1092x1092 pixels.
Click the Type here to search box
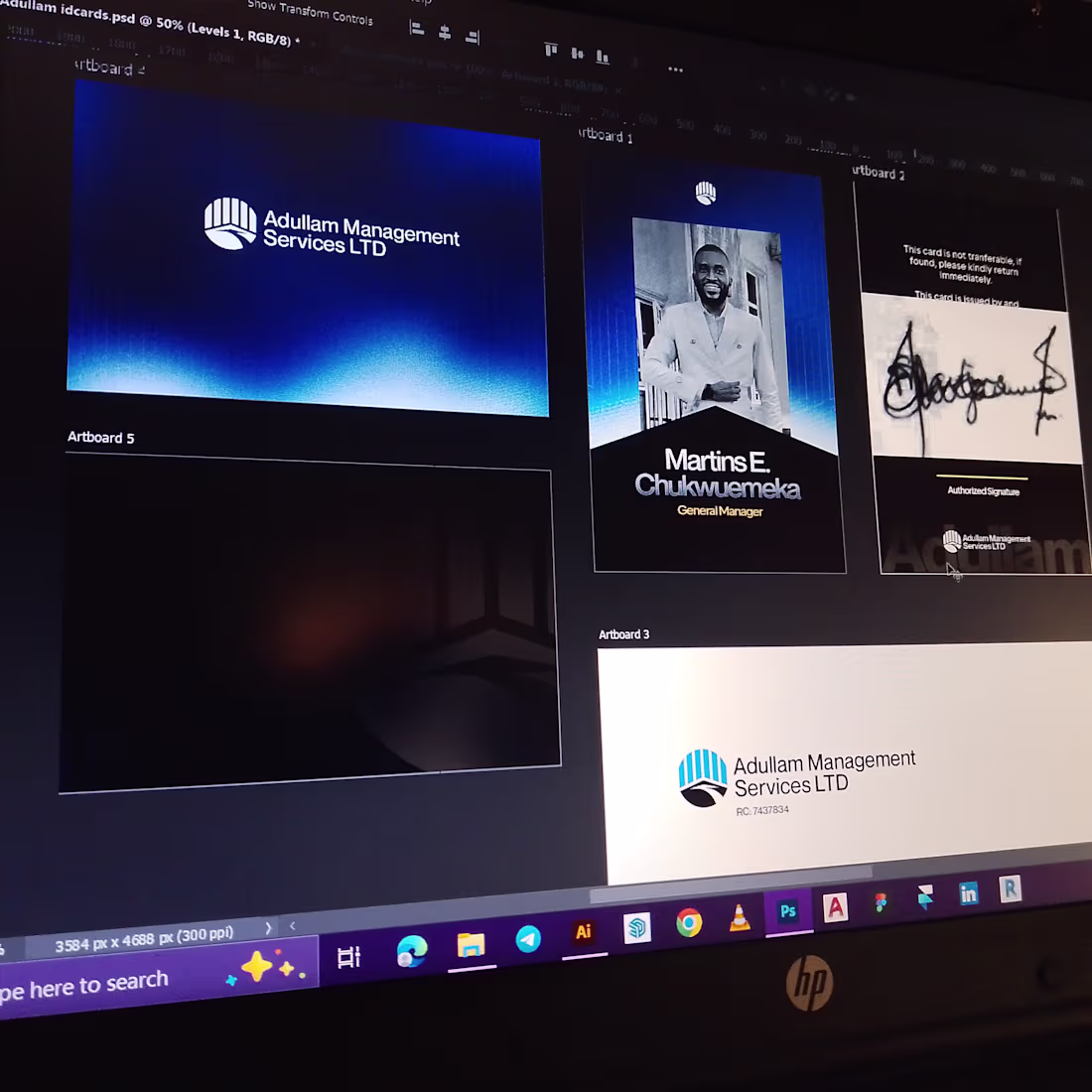click(157, 978)
